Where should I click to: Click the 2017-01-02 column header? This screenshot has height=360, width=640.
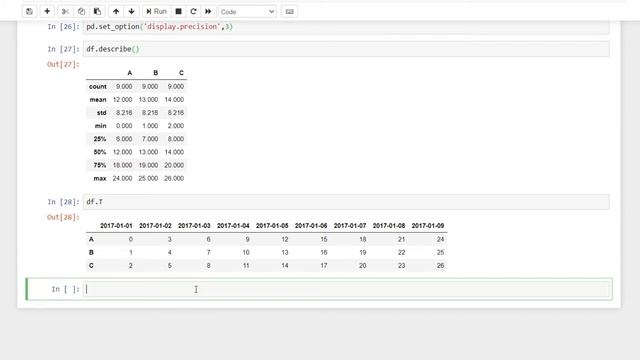155,226
